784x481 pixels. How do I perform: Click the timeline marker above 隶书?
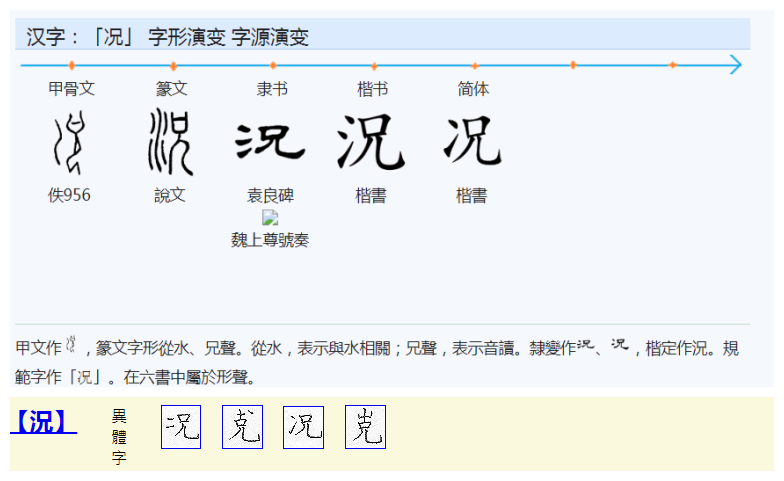point(273,66)
